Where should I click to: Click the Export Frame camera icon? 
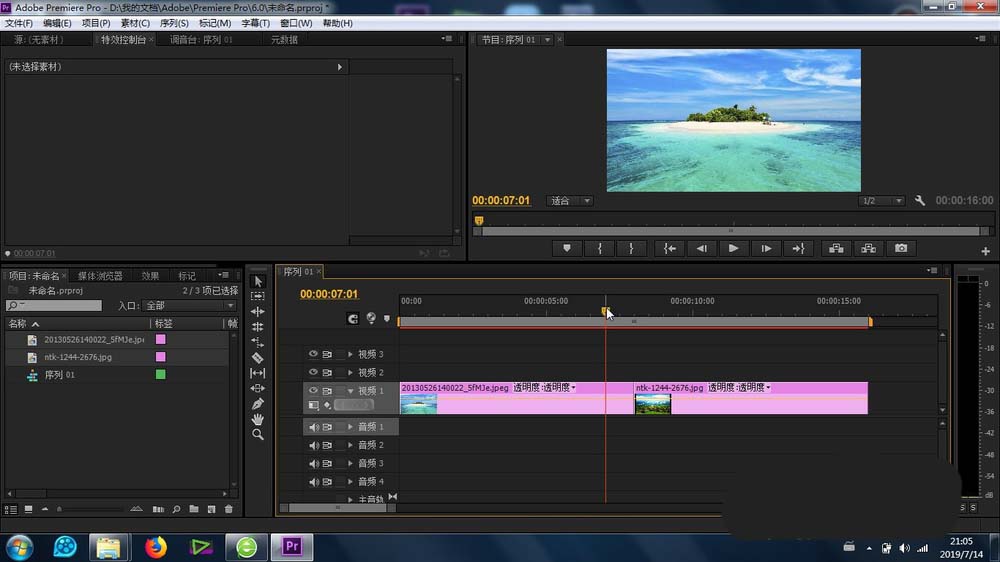pyautogui.click(x=901, y=248)
